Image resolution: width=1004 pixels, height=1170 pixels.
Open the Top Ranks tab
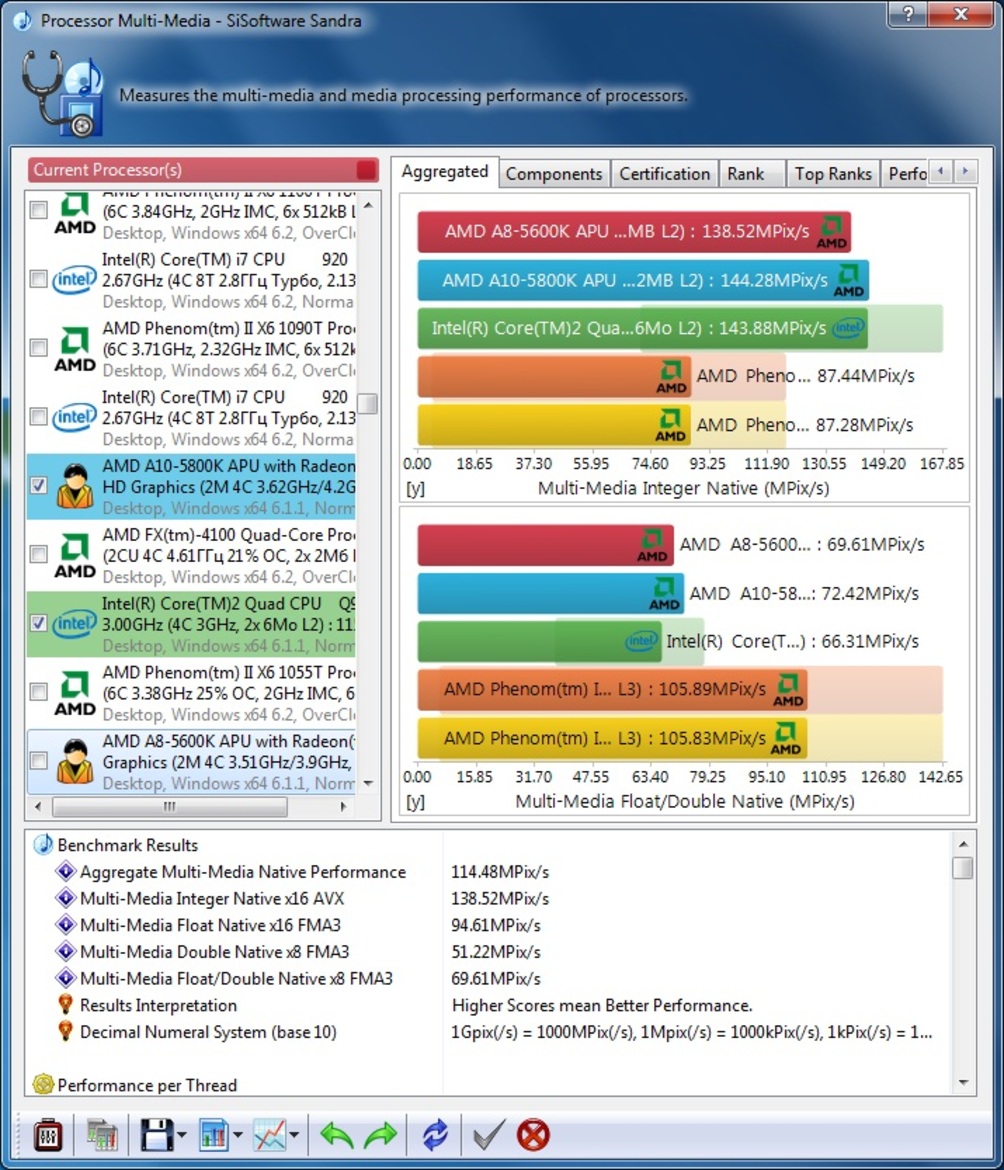tap(833, 174)
